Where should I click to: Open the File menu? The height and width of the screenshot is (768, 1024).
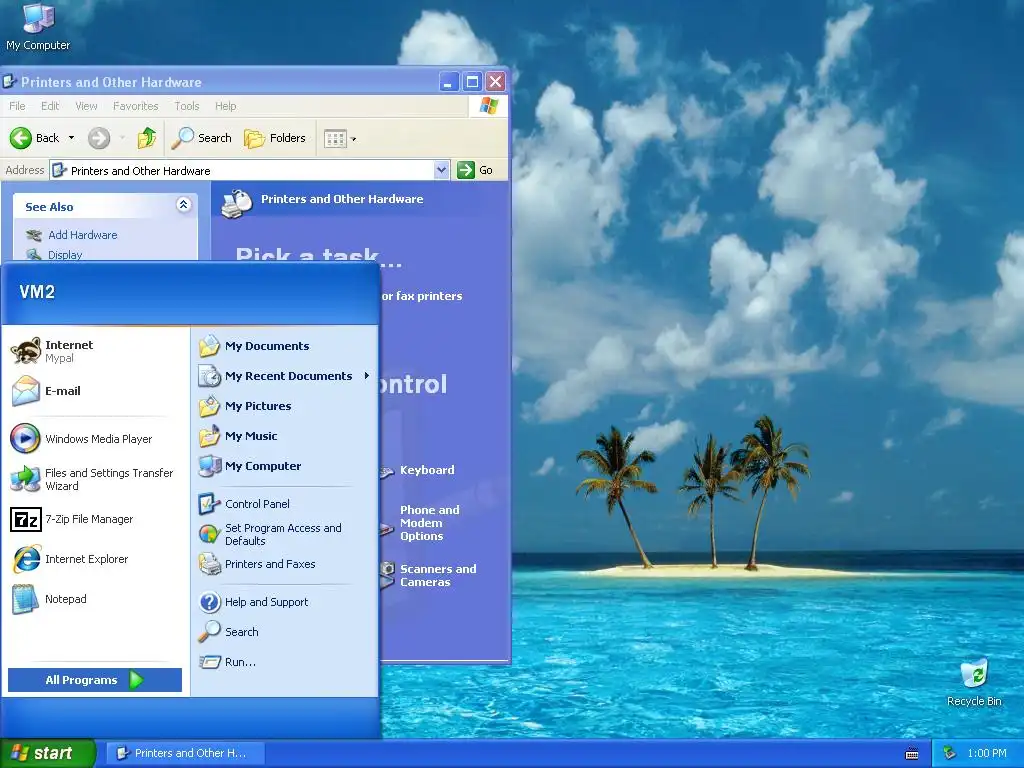(x=18, y=106)
